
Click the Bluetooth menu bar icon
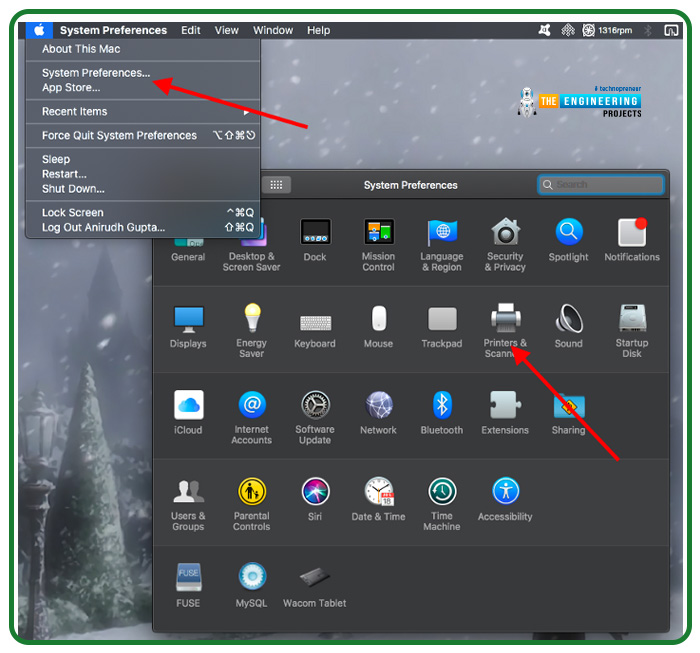(648, 30)
